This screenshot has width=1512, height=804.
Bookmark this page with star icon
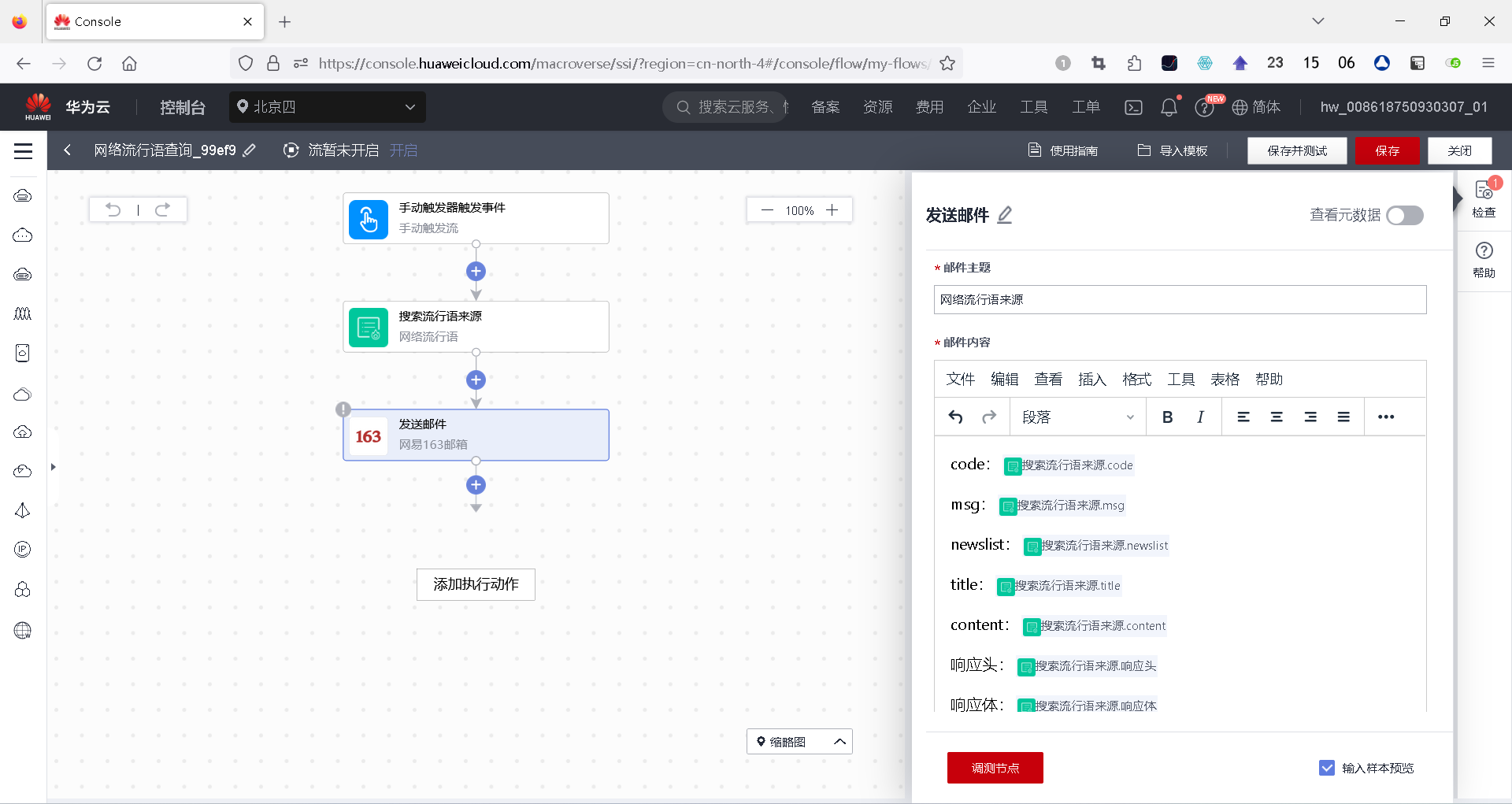(x=947, y=63)
